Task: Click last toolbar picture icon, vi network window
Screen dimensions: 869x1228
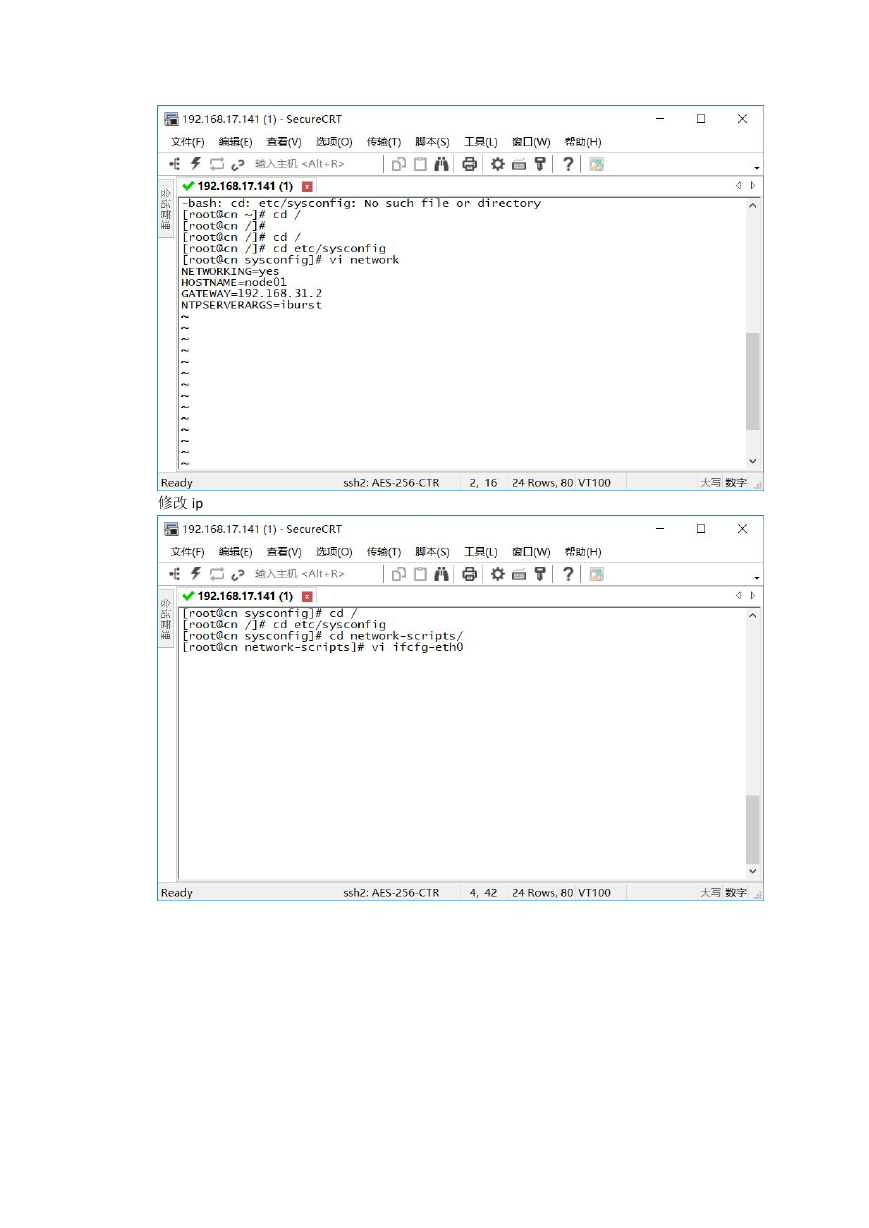Action: 596,164
